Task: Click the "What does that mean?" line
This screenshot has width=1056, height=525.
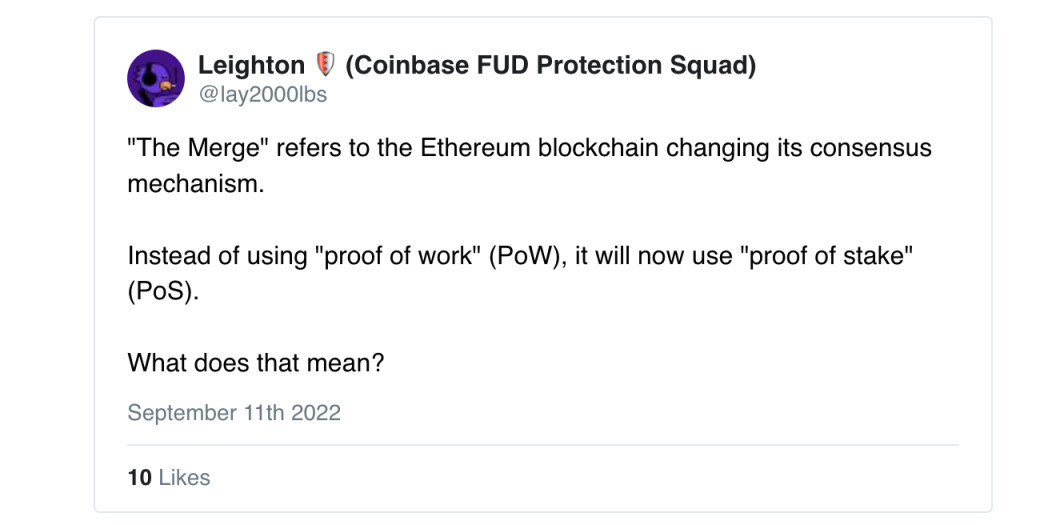Action: [x=256, y=362]
